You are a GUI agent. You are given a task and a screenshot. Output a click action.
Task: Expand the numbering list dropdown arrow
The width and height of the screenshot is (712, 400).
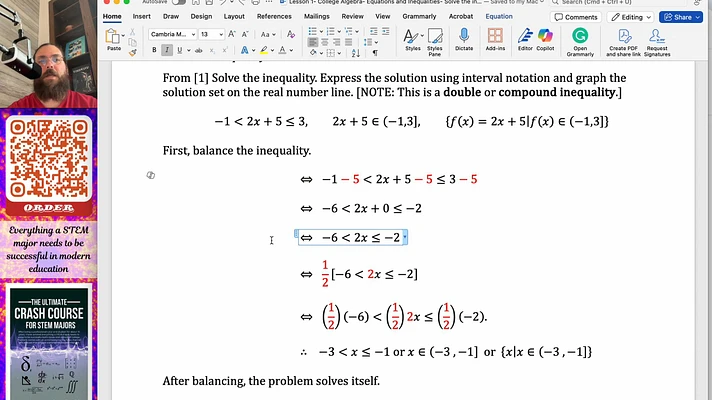[339, 32]
